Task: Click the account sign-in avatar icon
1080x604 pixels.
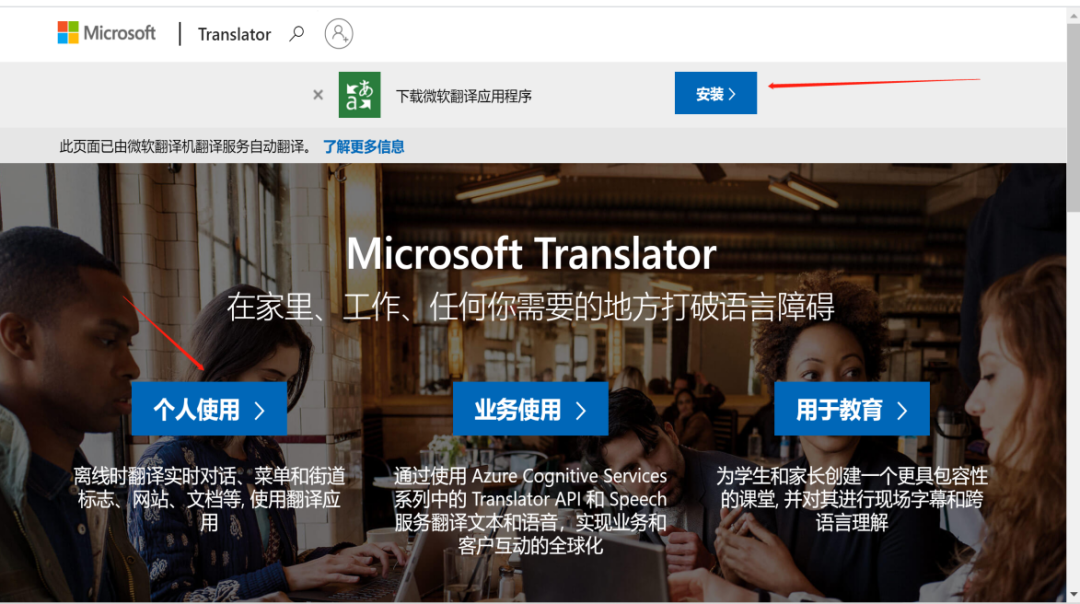Action: pyautogui.click(x=339, y=33)
